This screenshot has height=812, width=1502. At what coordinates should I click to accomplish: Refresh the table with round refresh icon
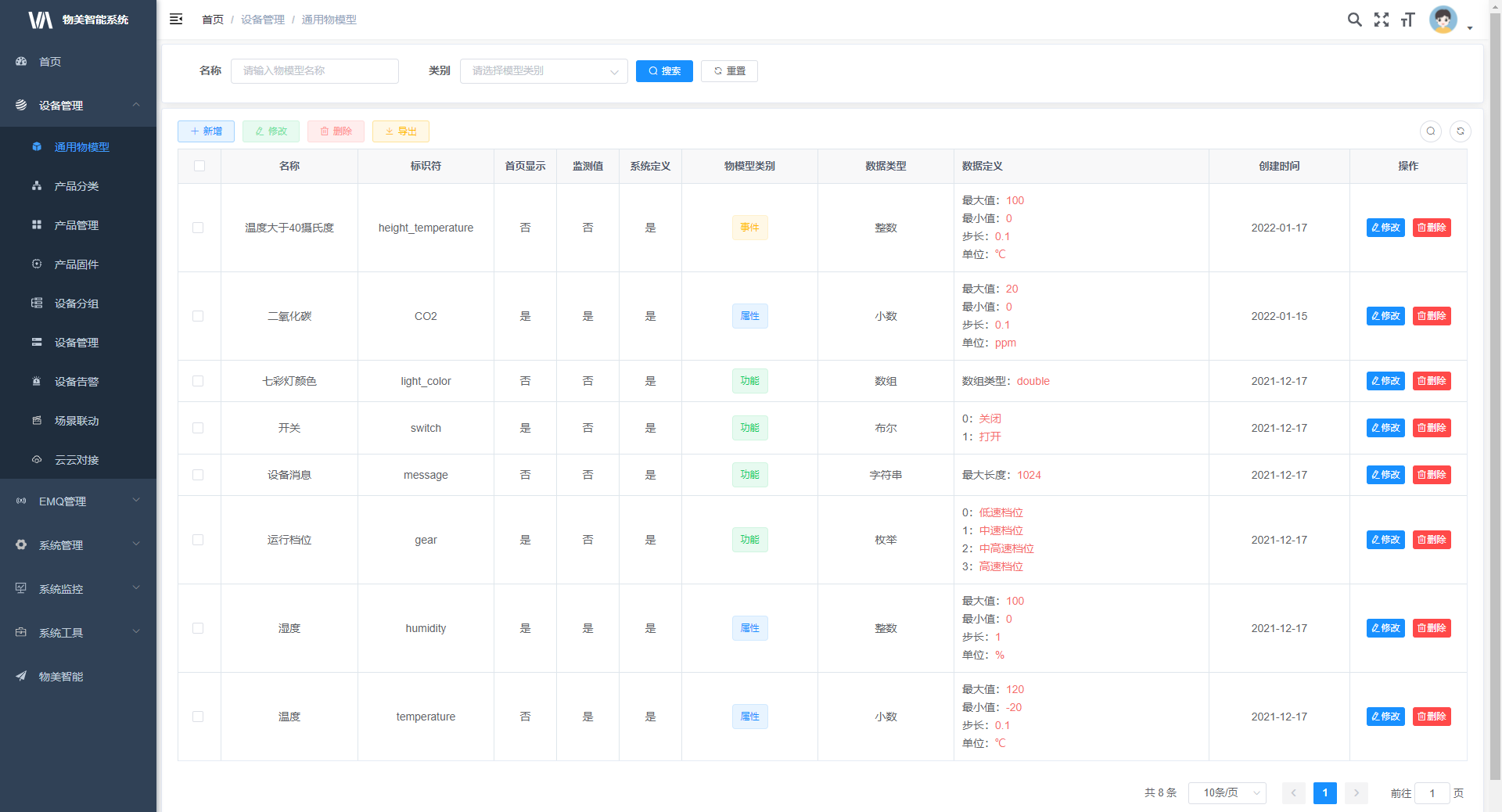pyautogui.click(x=1460, y=131)
